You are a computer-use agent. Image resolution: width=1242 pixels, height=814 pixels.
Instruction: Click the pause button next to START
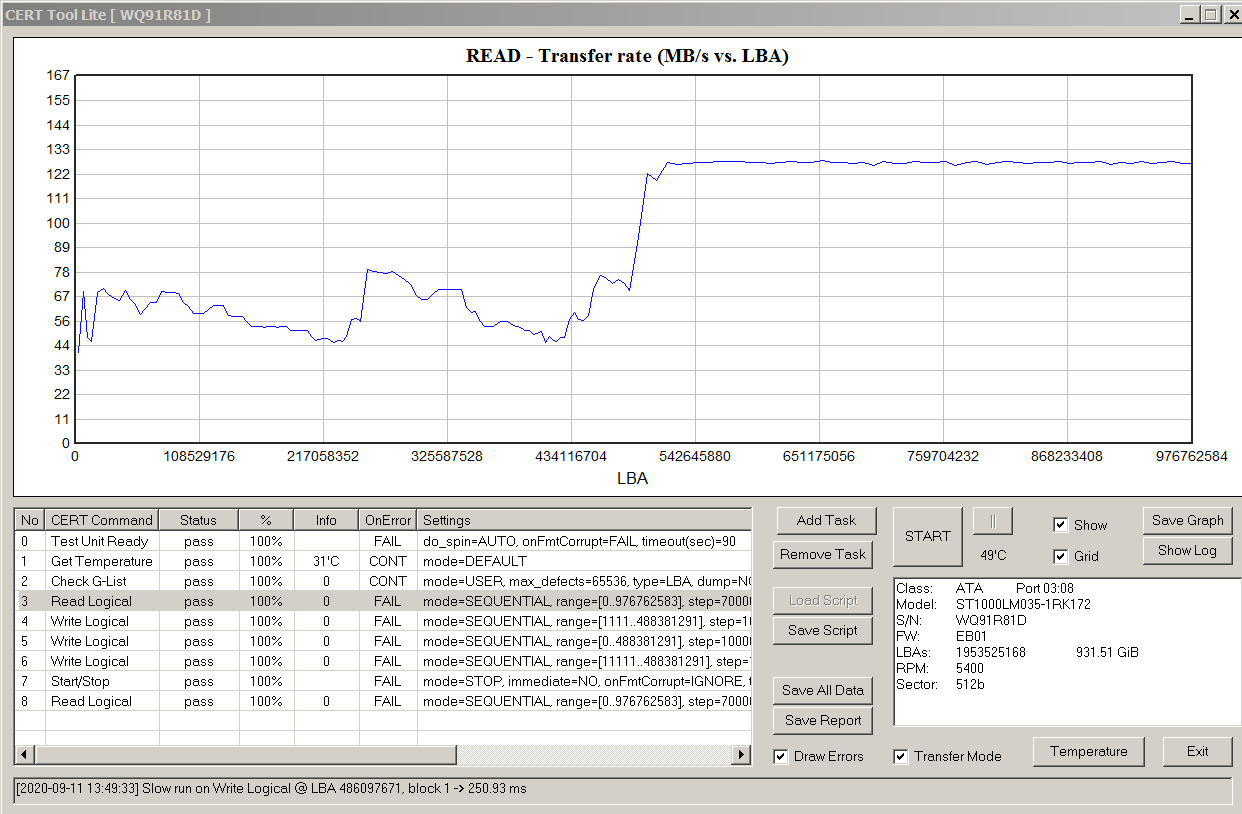click(992, 521)
